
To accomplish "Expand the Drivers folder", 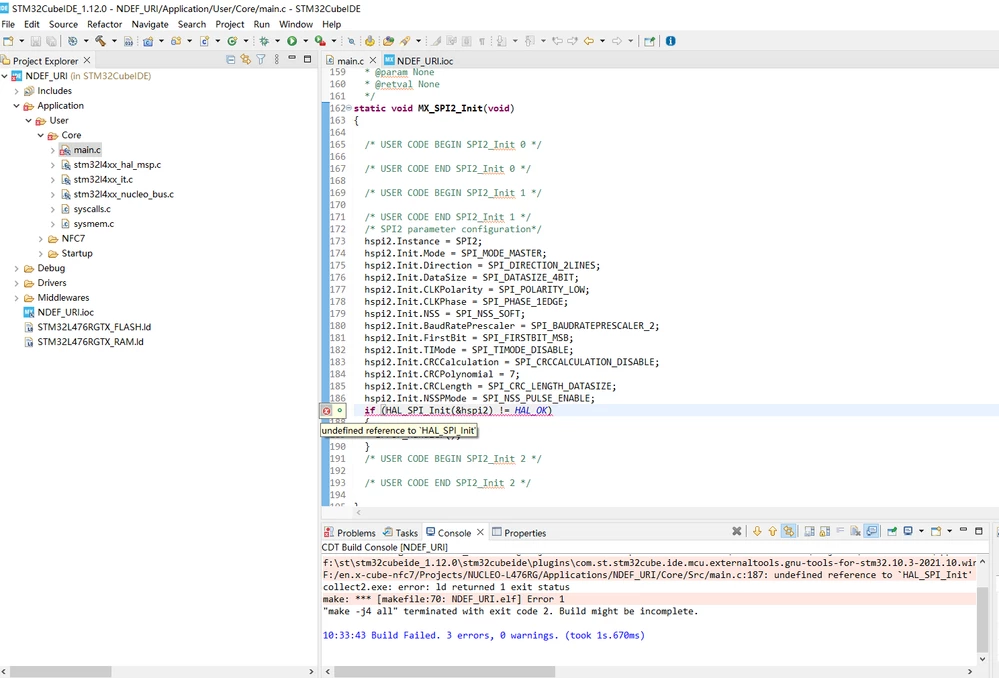I will pyautogui.click(x=17, y=283).
